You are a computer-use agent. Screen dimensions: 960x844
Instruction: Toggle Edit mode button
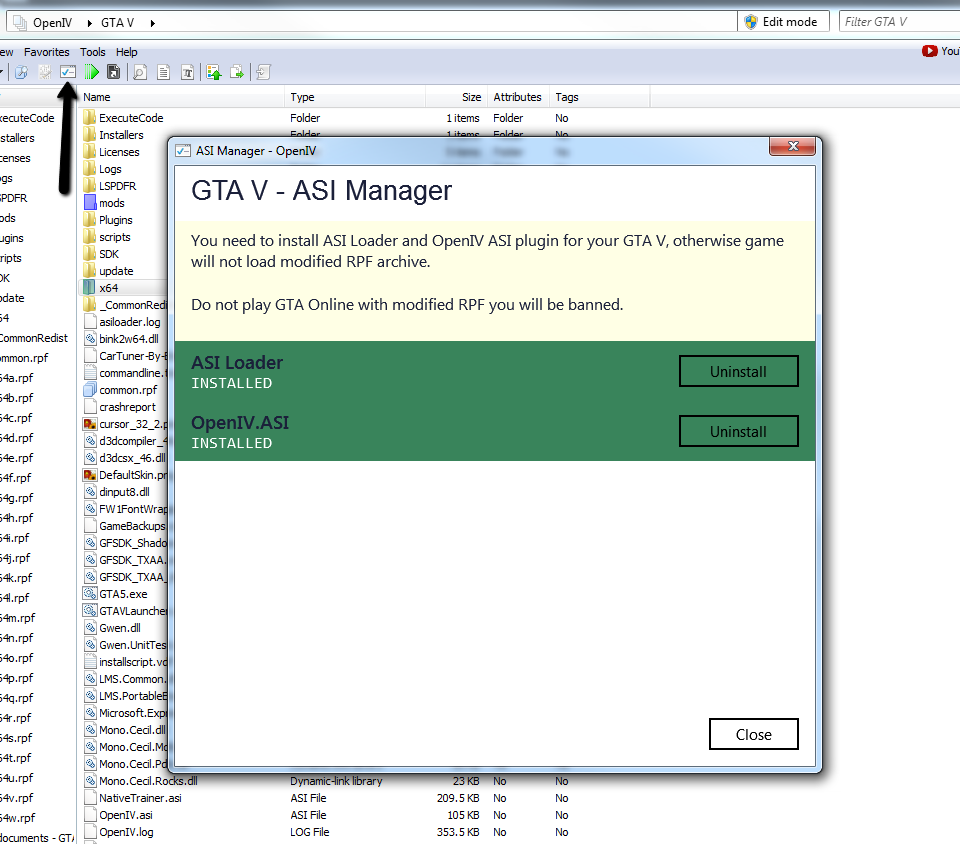(x=782, y=21)
